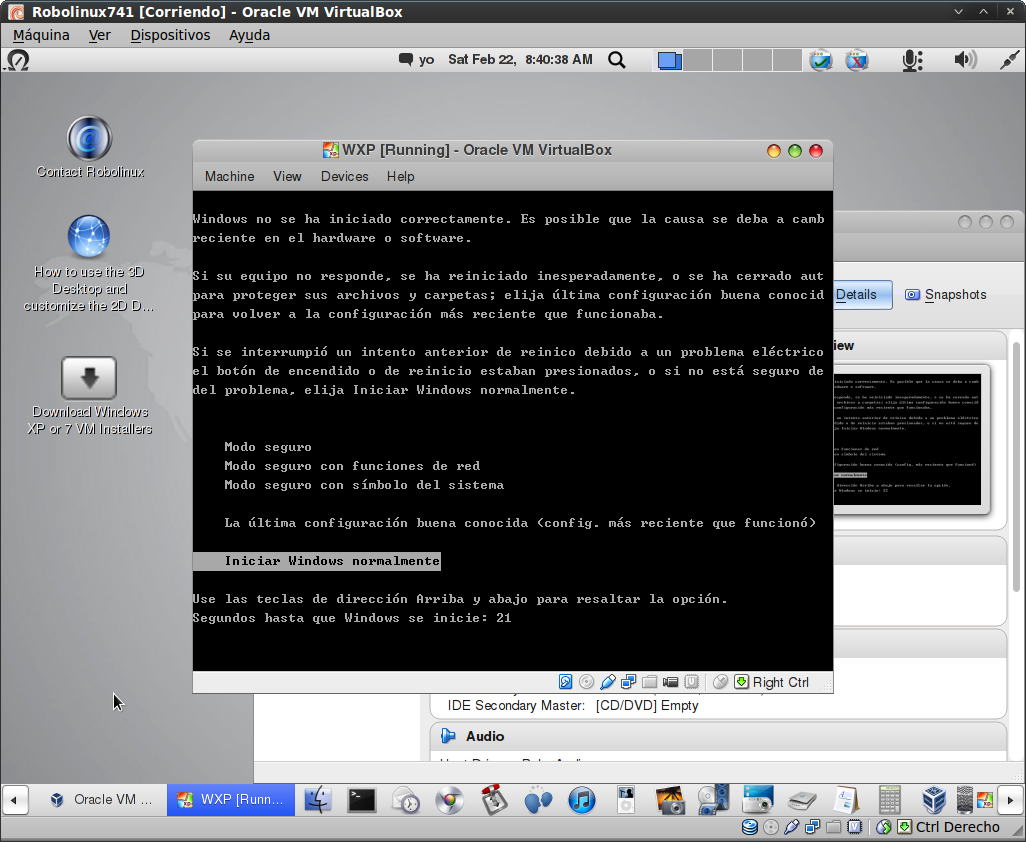Click the USB devices icon in WXP status bar
The width and height of the screenshot is (1026, 842).
(608, 682)
